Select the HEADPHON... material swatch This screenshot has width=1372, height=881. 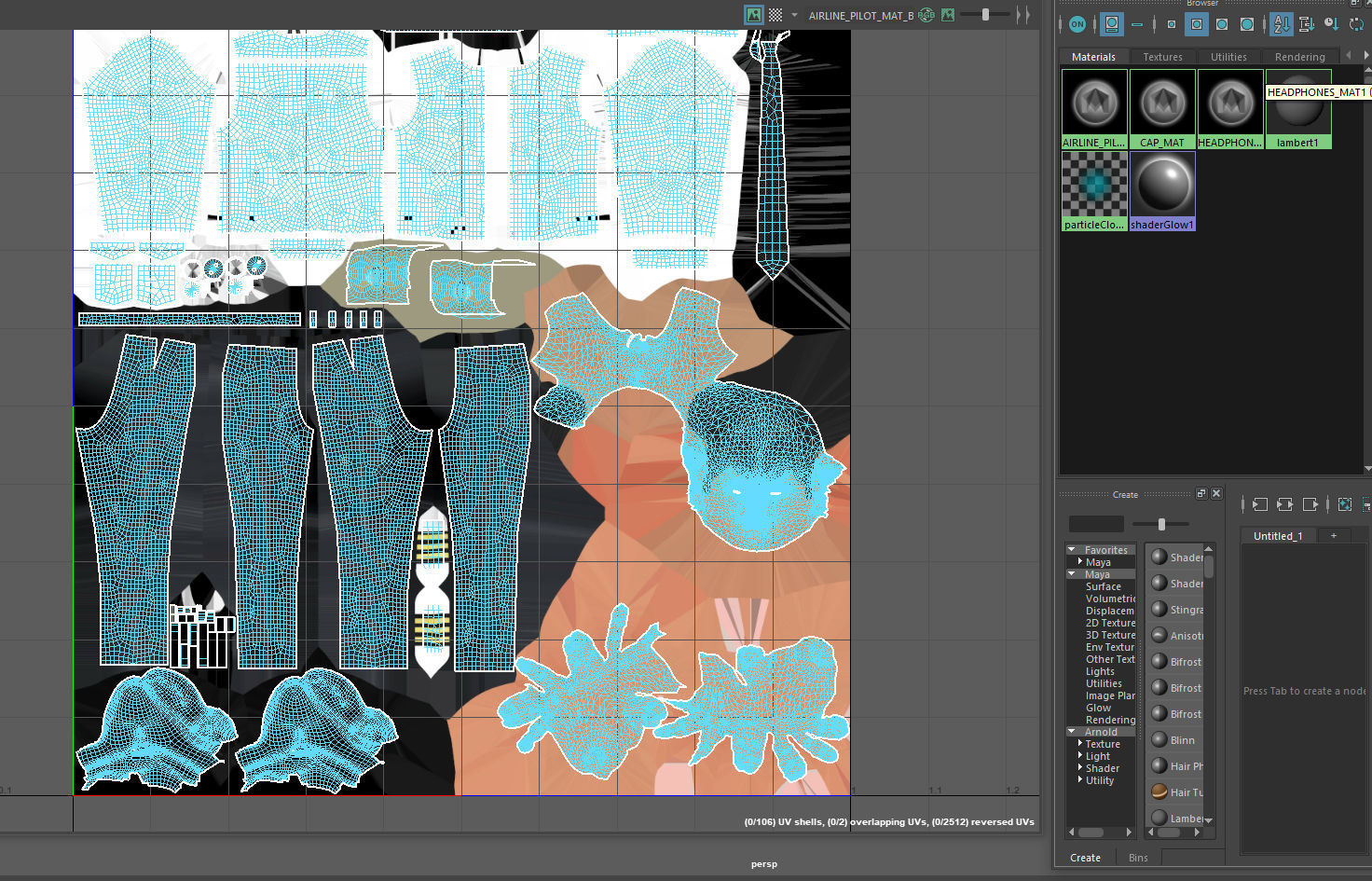click(x=1230, y=109)
